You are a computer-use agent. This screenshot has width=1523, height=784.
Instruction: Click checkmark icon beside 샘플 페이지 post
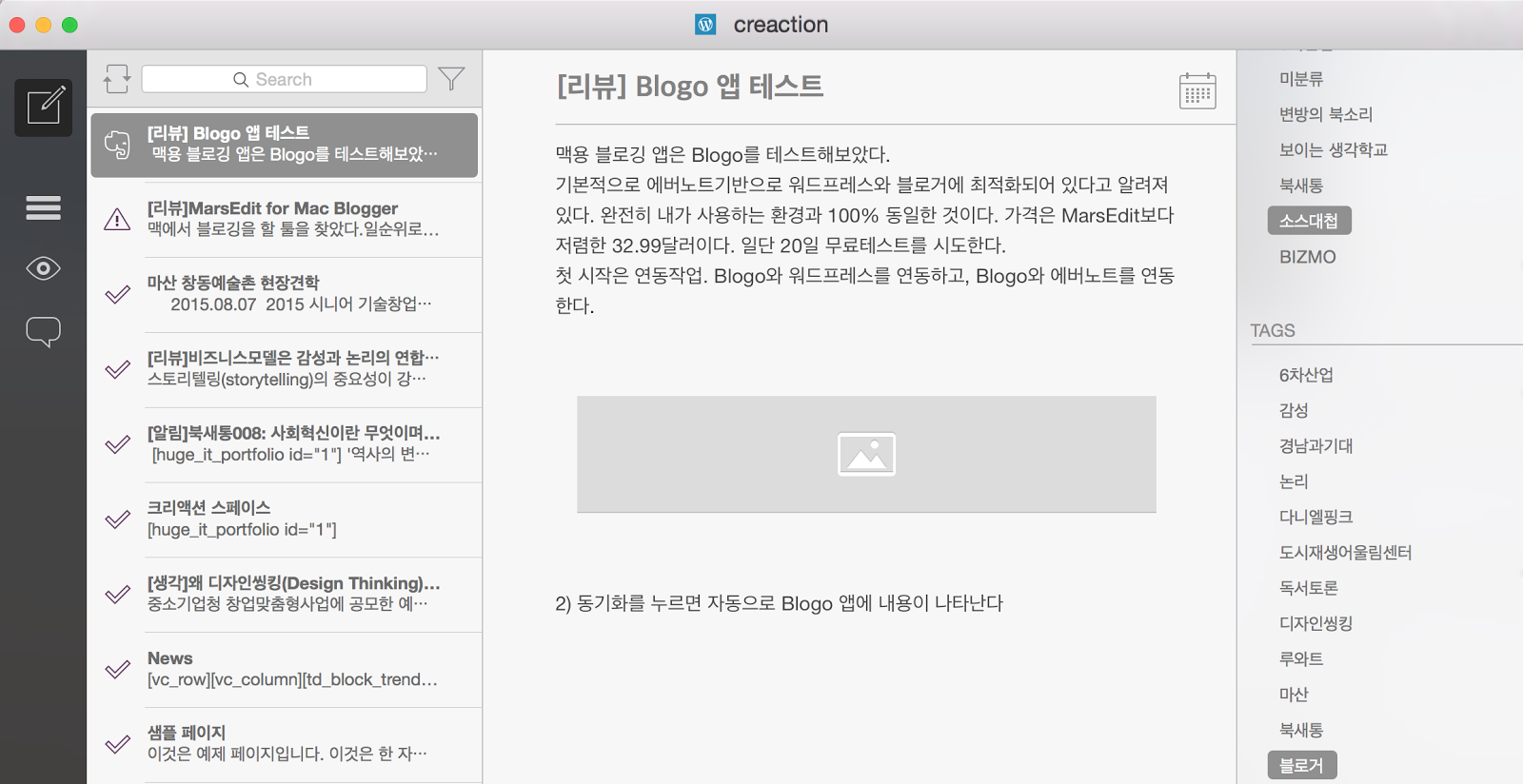click(117, 744)
